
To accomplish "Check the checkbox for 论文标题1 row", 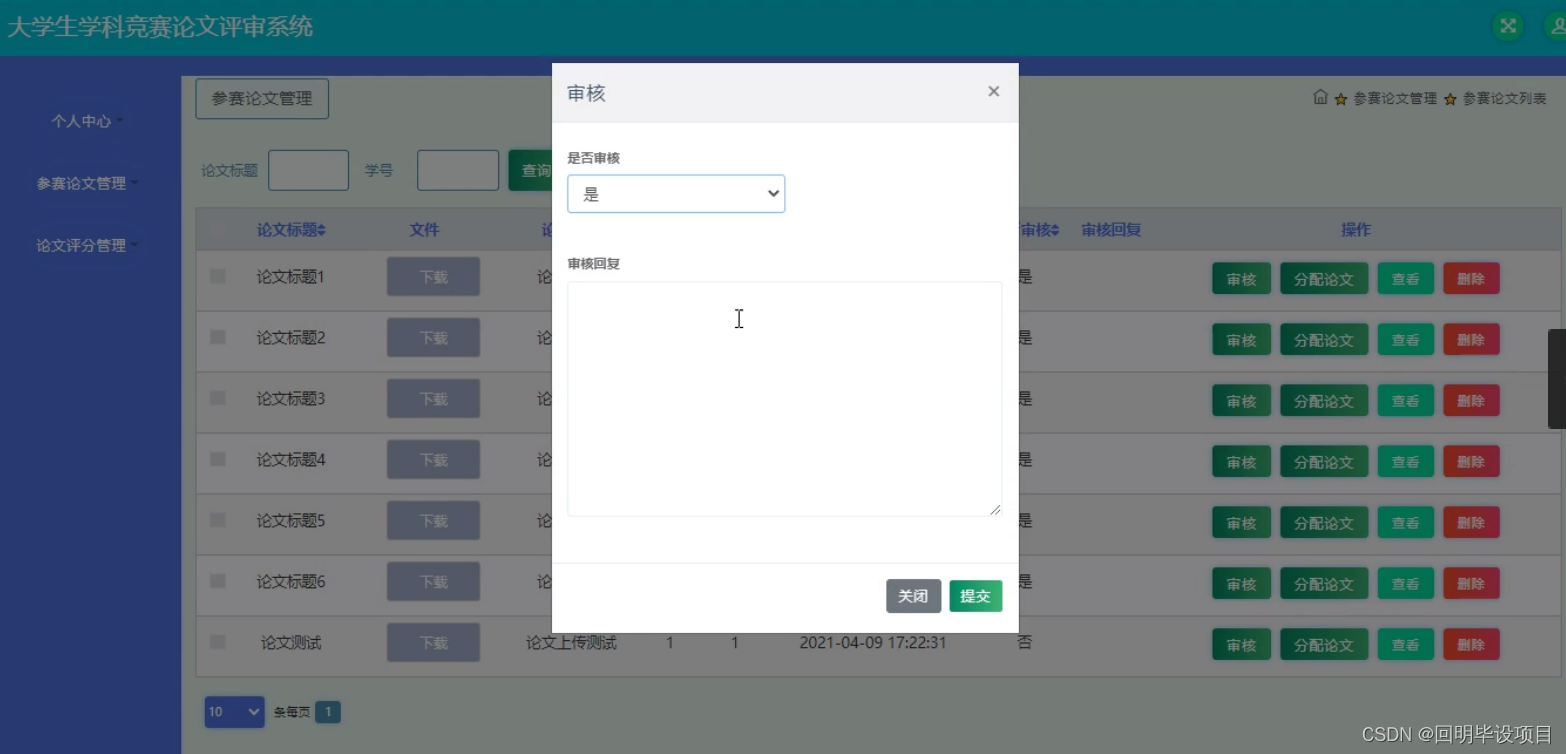I will point(217,277).
